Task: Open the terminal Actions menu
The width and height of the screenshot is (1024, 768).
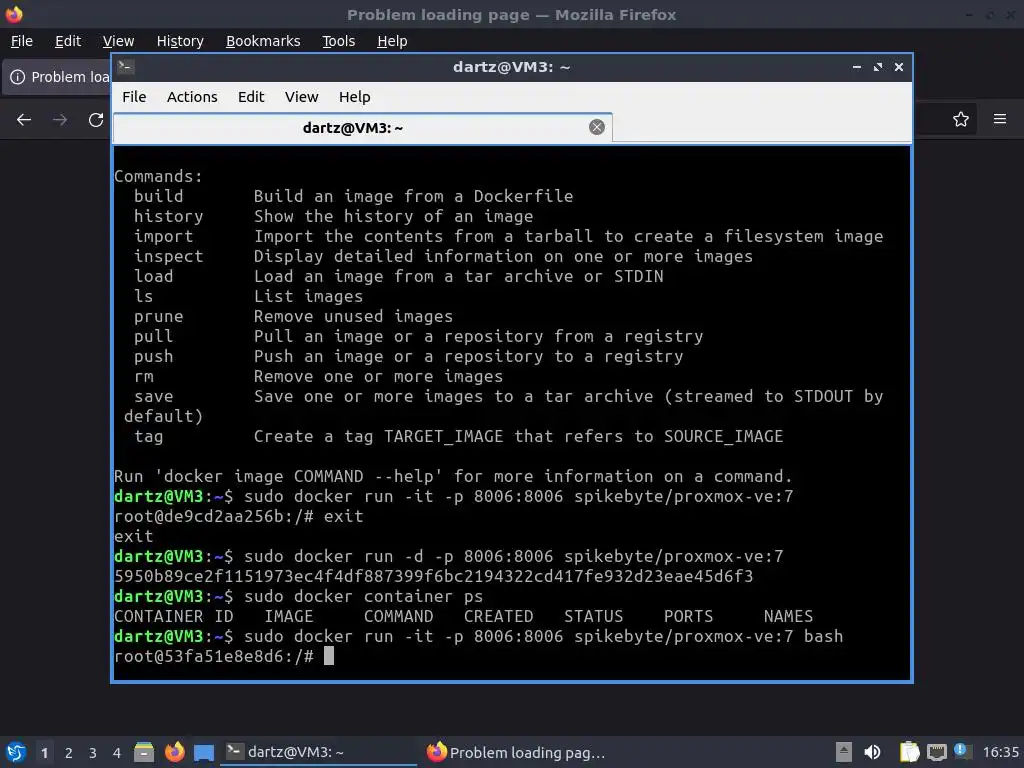Action: pos(192,97)
